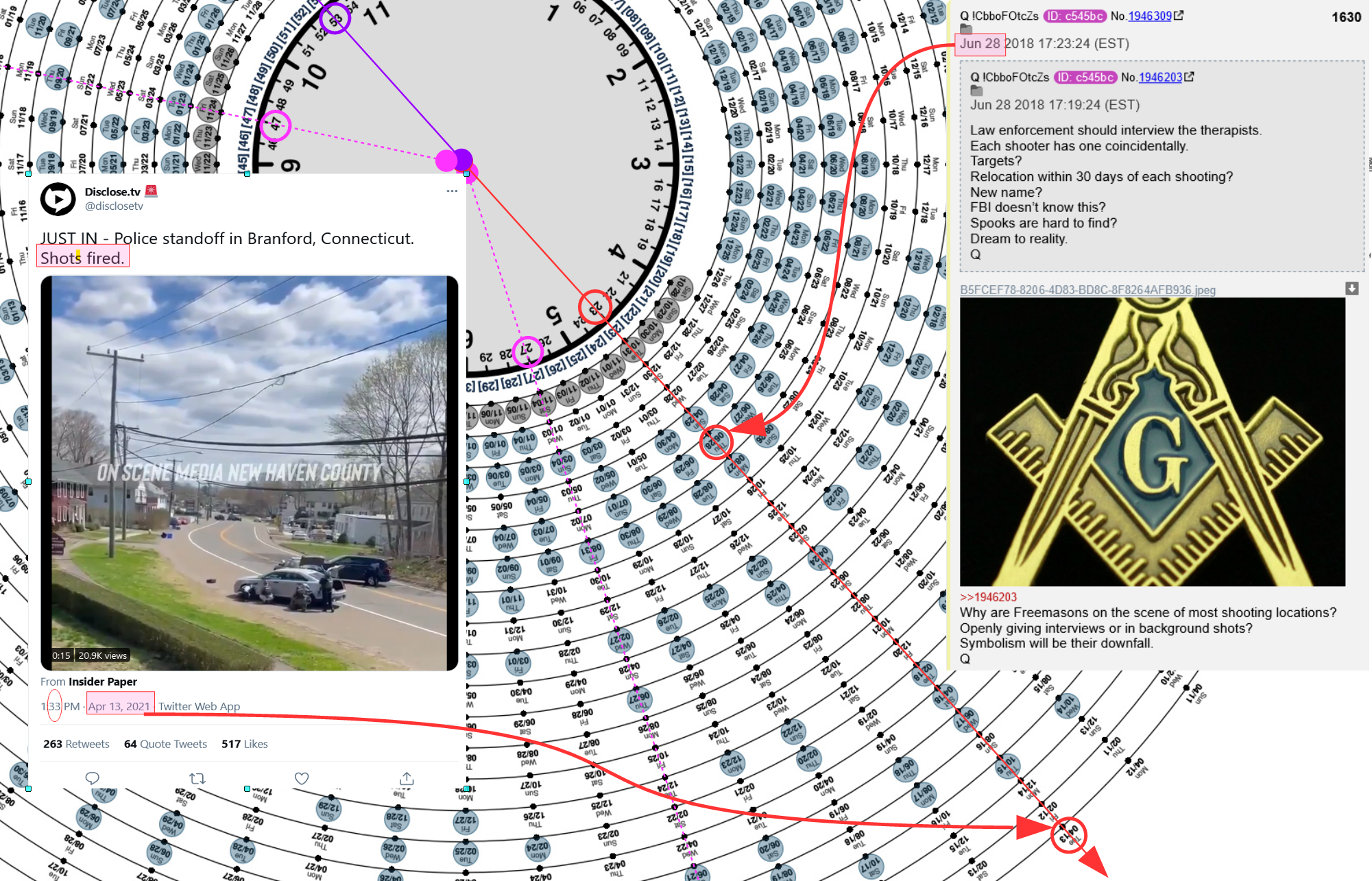Click the 'Shots fired.' tweet text
1372x881 pixels.
click(83, 258)
